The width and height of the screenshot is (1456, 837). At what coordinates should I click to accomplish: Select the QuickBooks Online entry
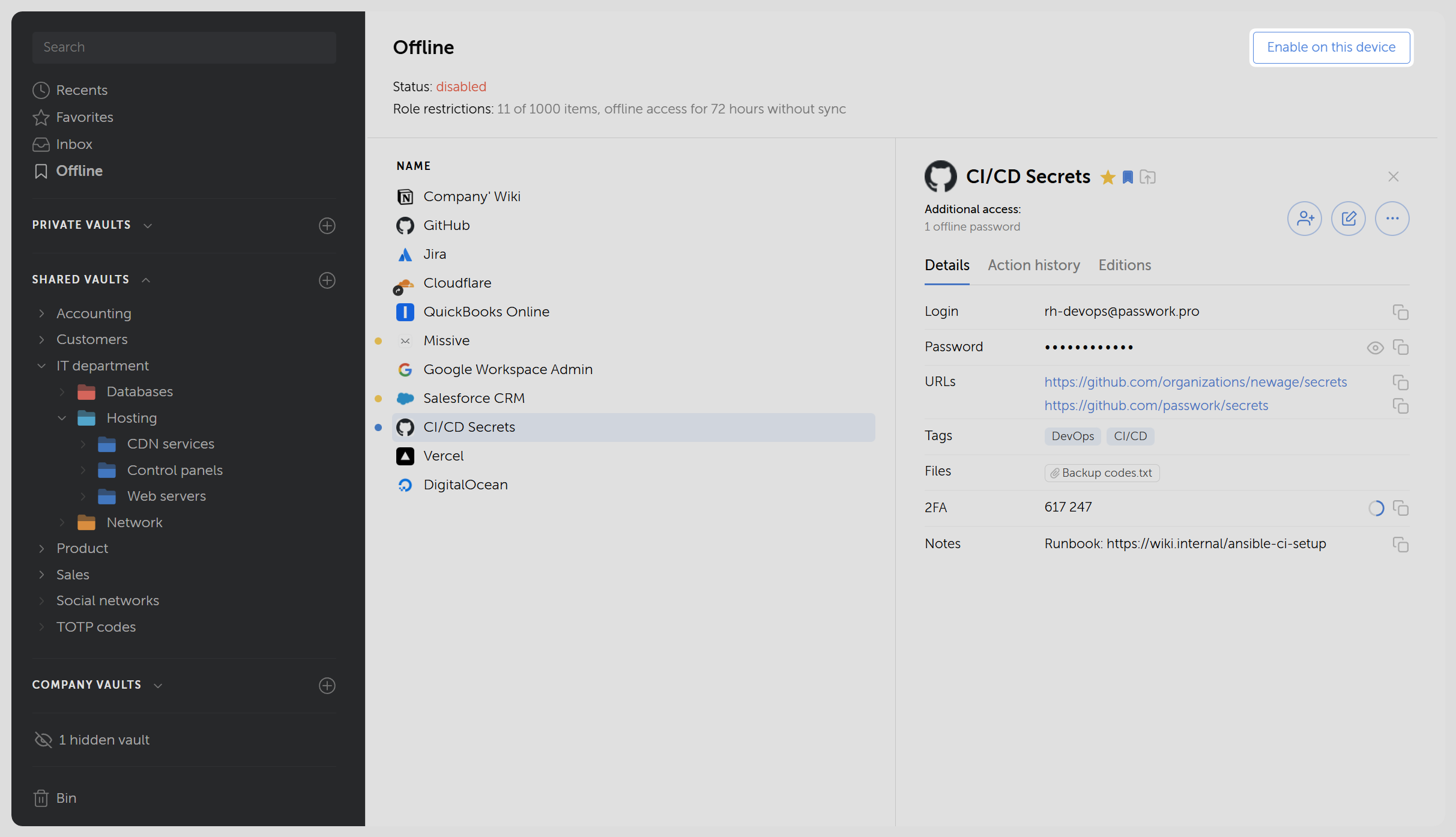pyautogui.click(x=633, y=312)
